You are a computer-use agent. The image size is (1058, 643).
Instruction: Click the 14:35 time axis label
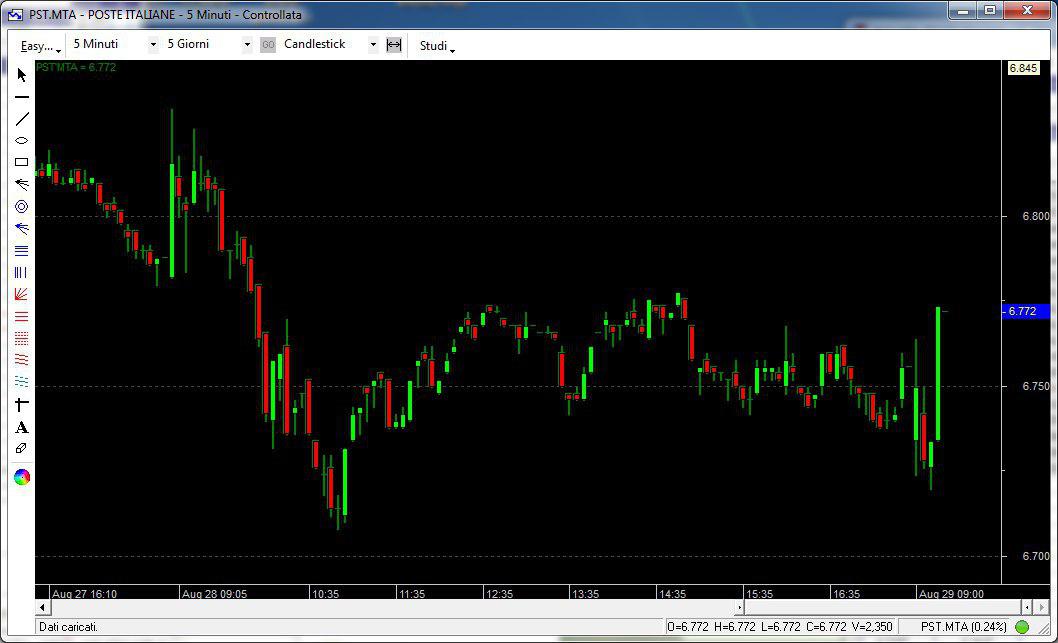click(x=672, y=594)
